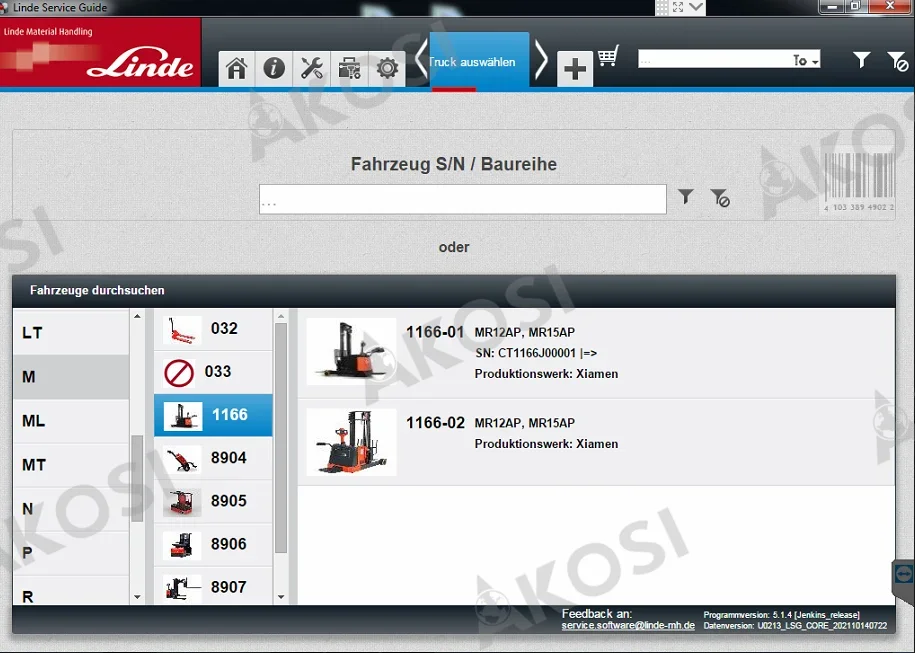
Task: Select series 8904 in list
Action: (x=213, y=458)
